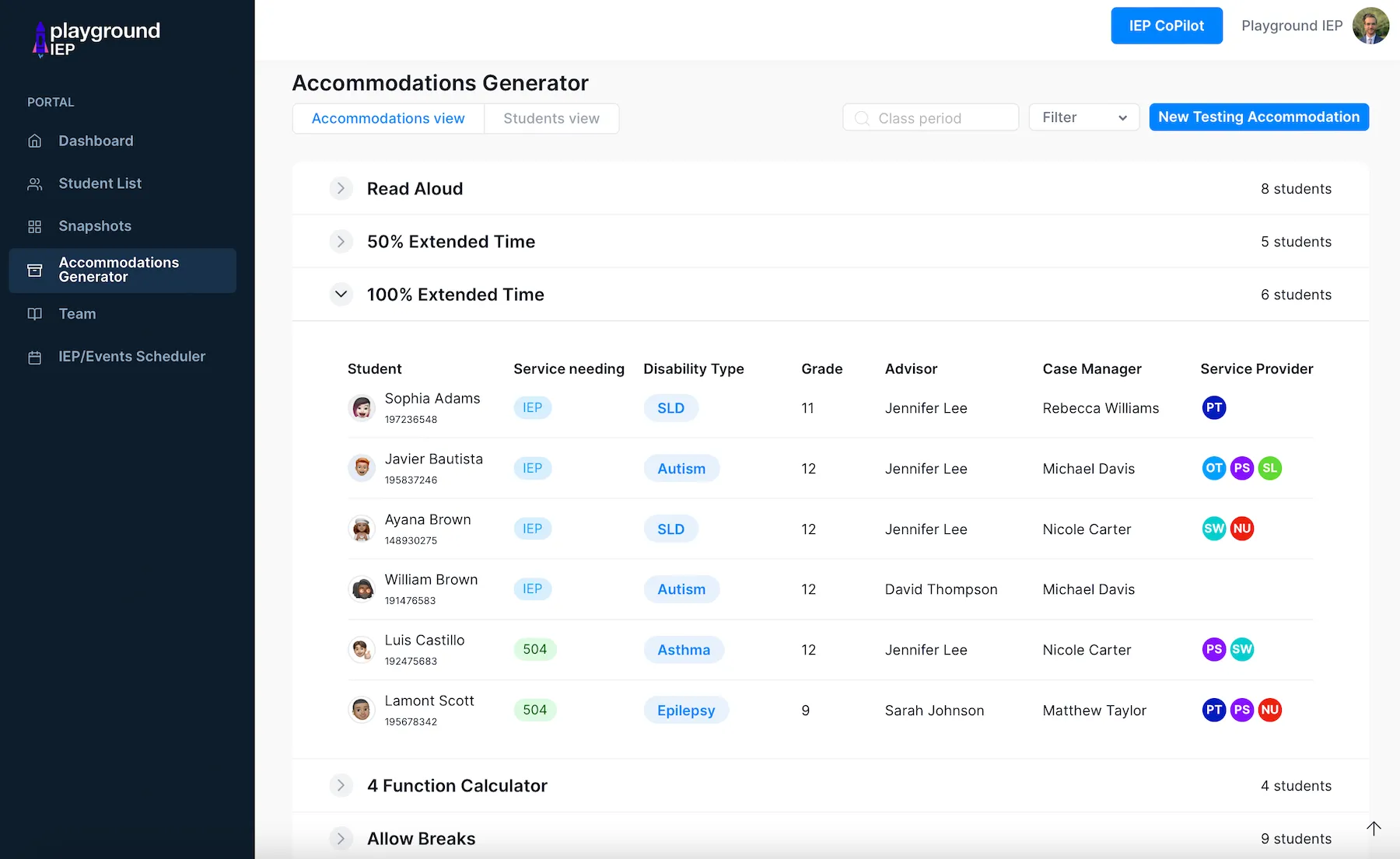Image resolution: width=1400 pixels, height=859 pixels.
Task: Open the Filter dropdown
Action: pyautogui.click(x=1083, y=117)
